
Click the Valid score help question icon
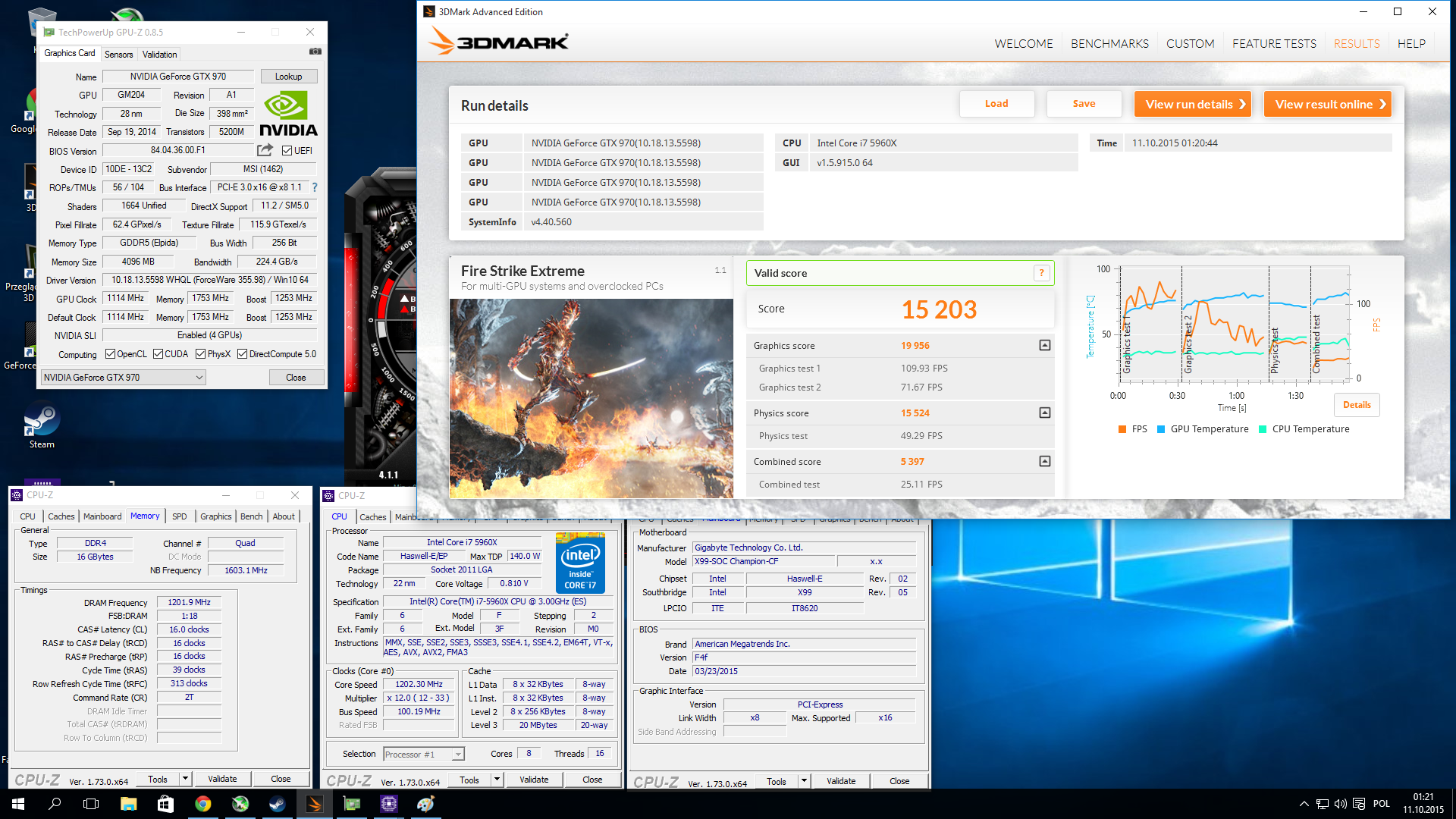coord(1041,273)
